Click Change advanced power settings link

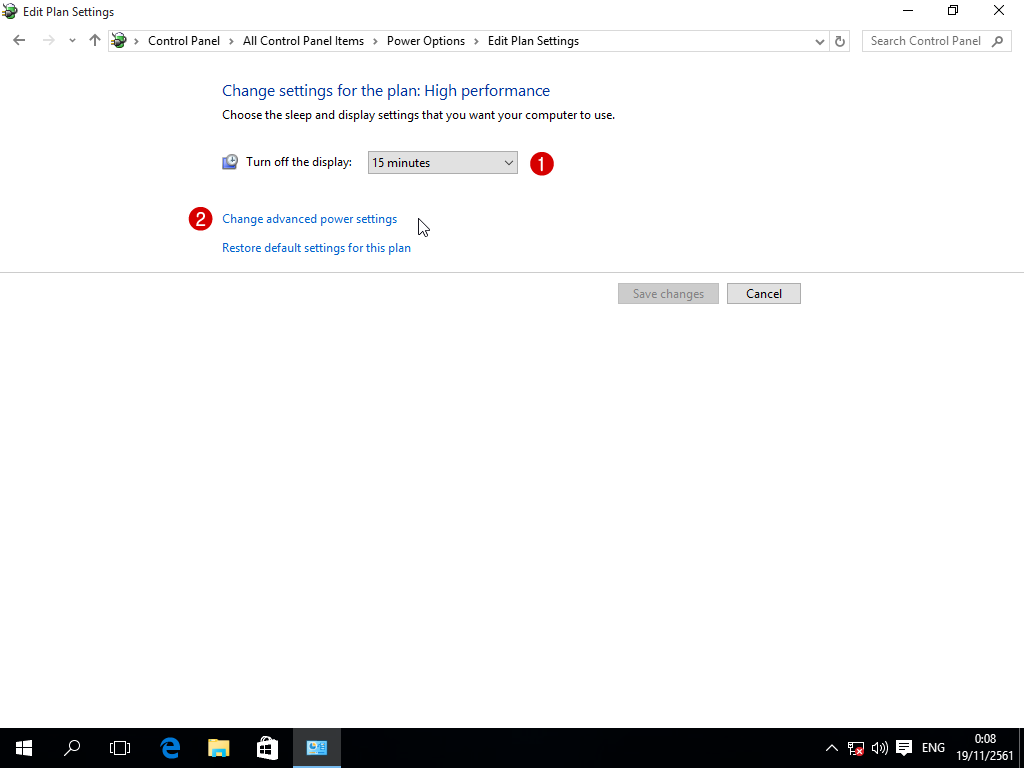point(309,219)
